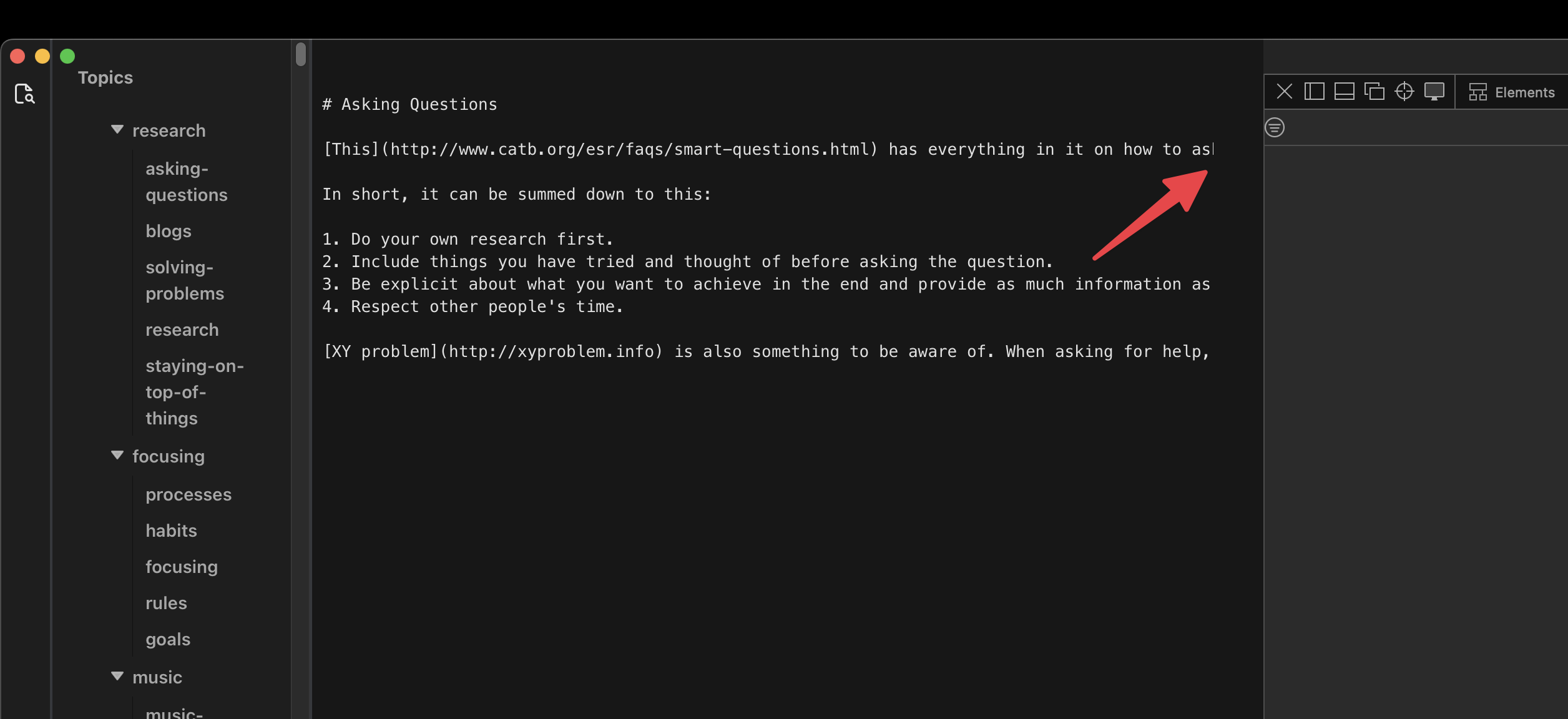
Task: Dock inspector to the left side
Action: tap(1314, 92)
